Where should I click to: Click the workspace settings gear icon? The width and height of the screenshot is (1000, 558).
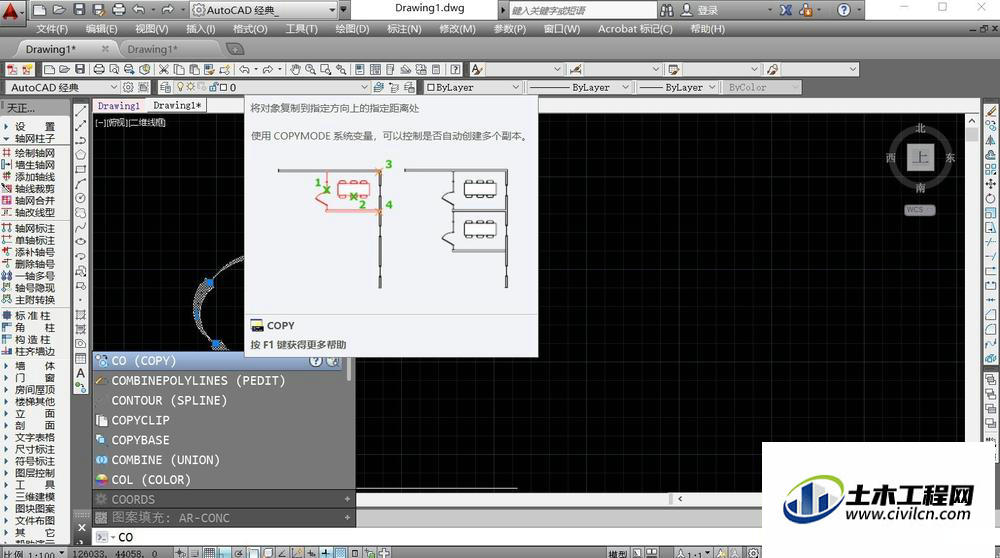(128, 87)
